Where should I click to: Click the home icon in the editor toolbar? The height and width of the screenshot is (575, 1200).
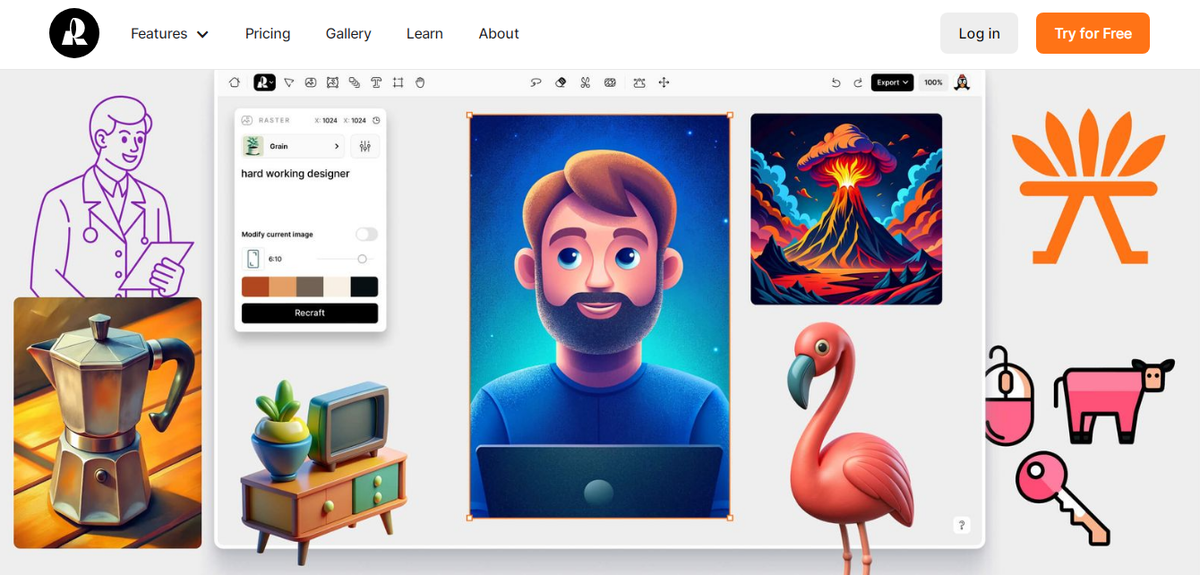(235, 82)
